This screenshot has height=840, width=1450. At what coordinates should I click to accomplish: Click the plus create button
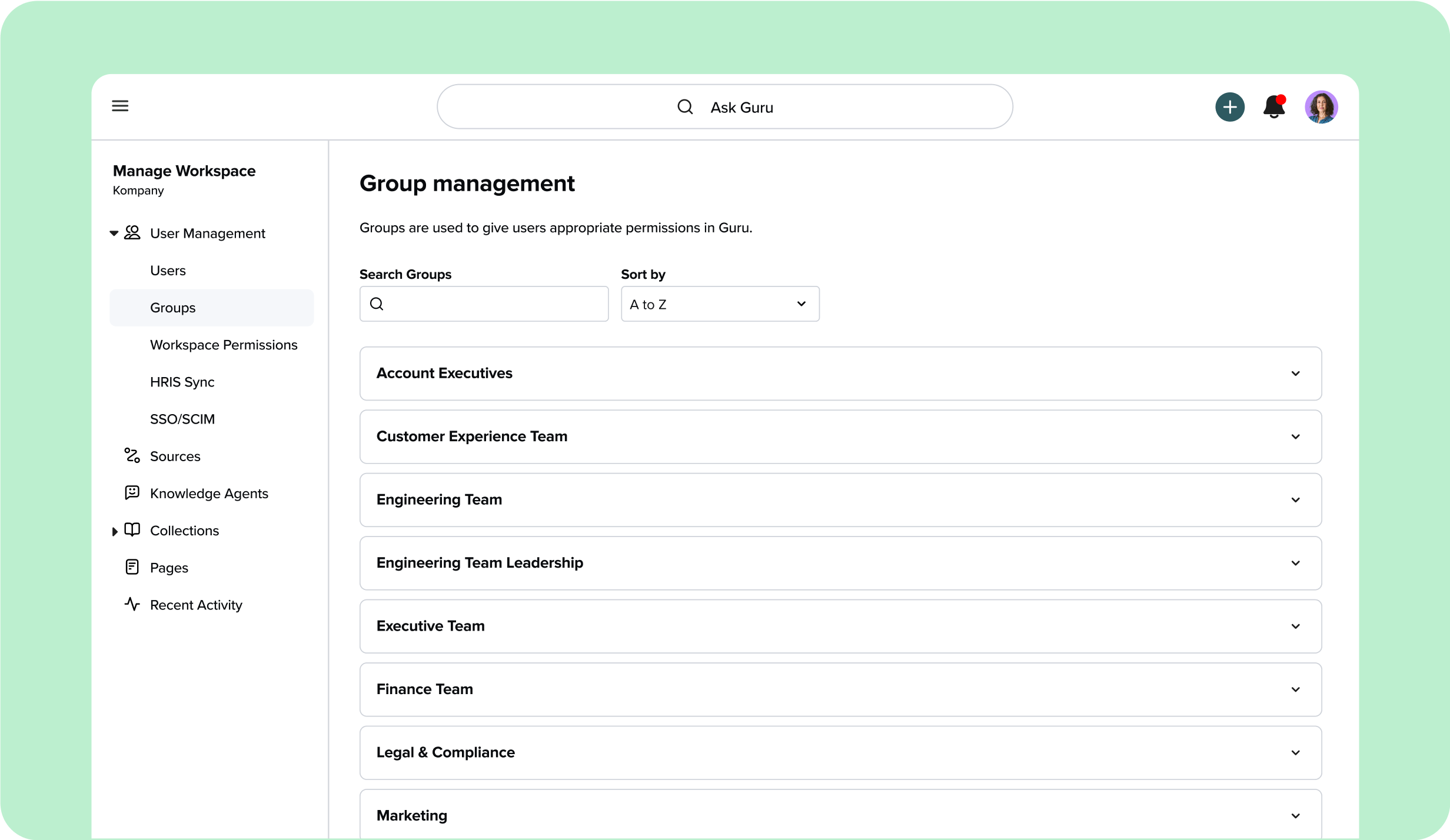[x=1229, y=107]
